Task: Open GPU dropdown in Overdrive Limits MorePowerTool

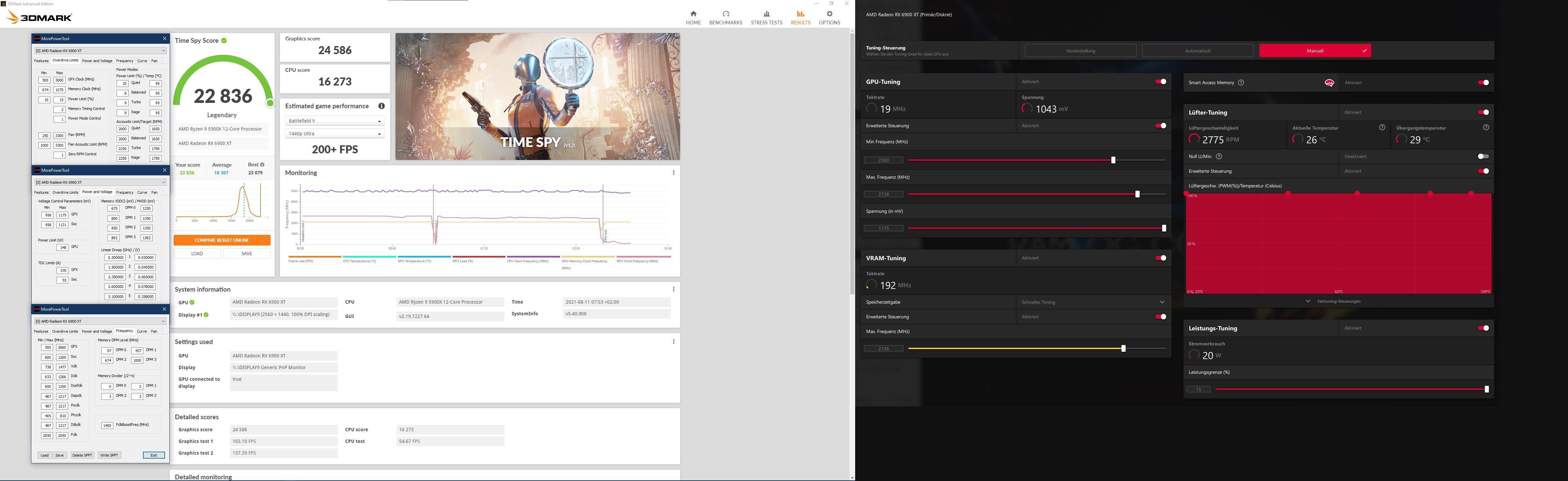Action: (101, 50)
